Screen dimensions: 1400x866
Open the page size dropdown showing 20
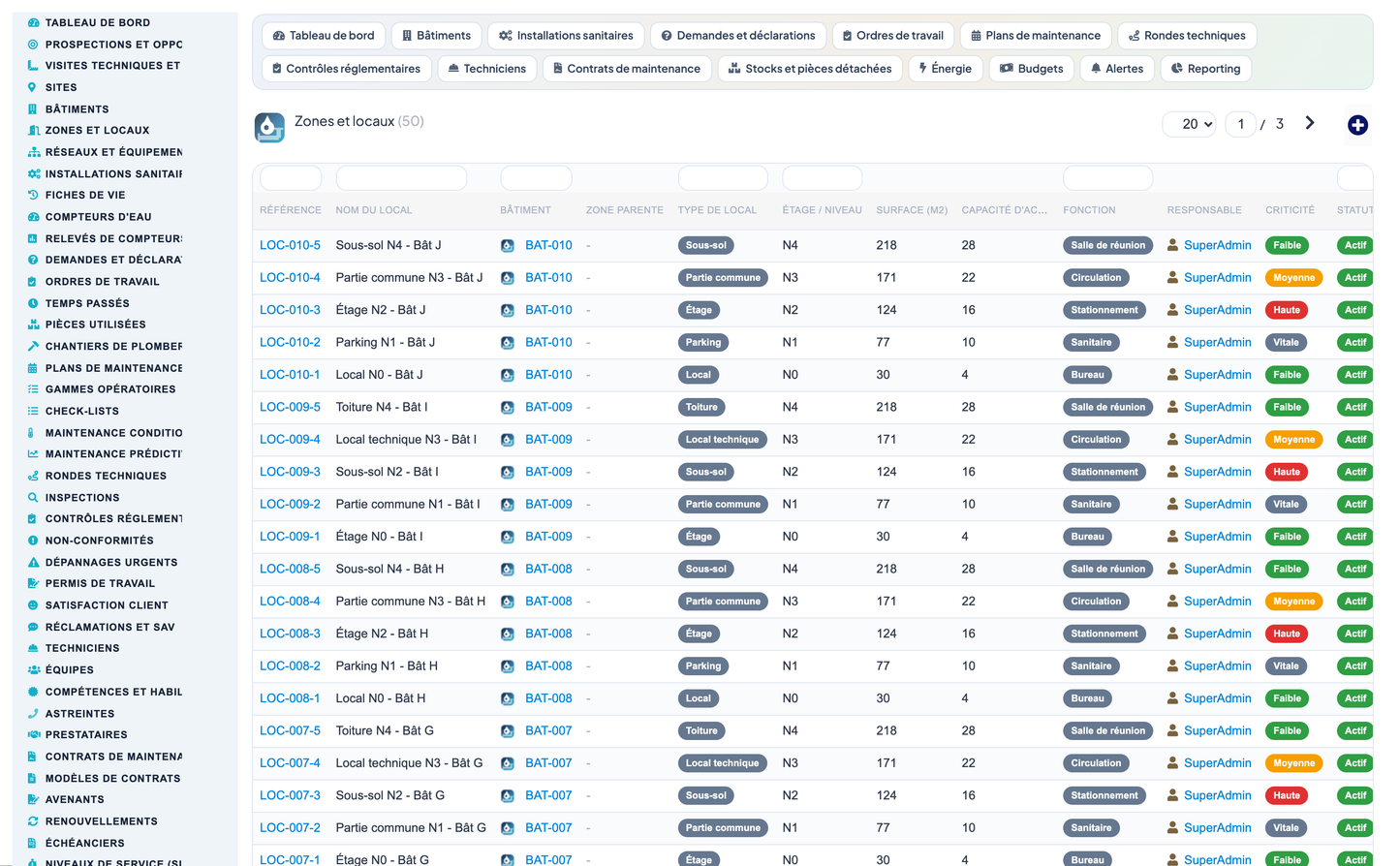[x=1189, y=124]
